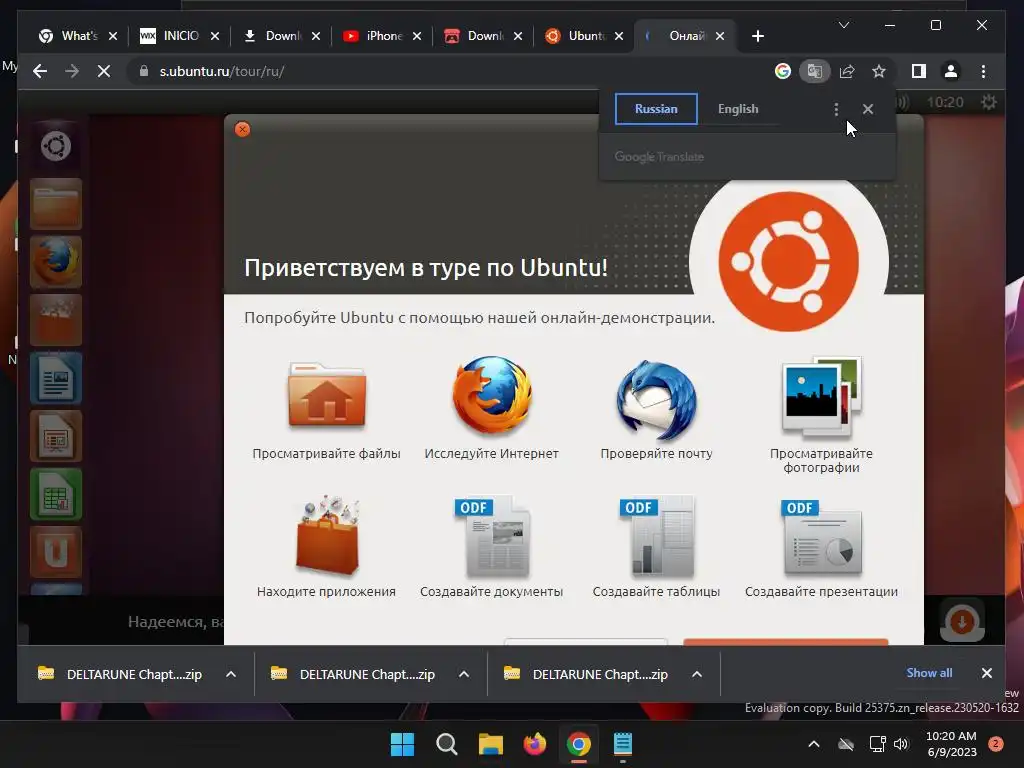
Task: Open Windows taskbar search
Action: (x=447, y=744)
